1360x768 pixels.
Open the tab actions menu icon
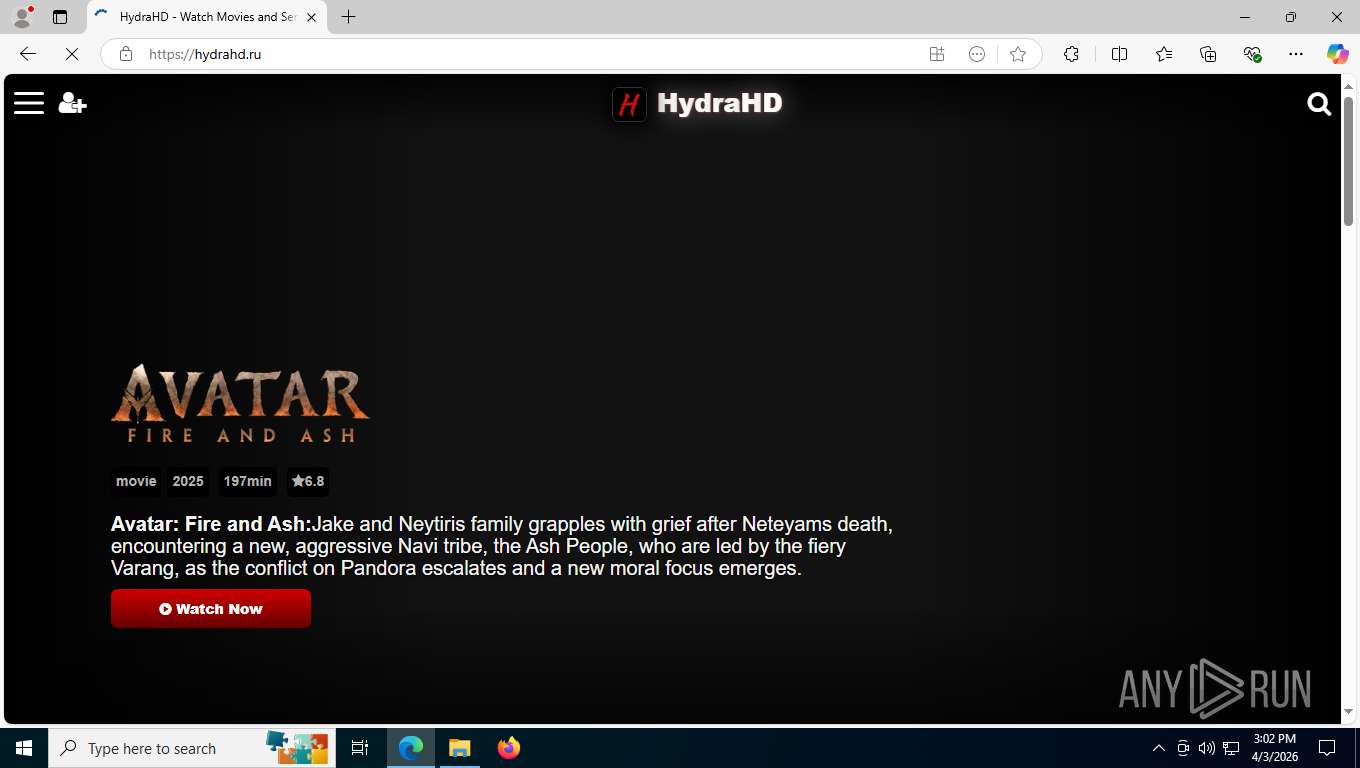[60, 17]
